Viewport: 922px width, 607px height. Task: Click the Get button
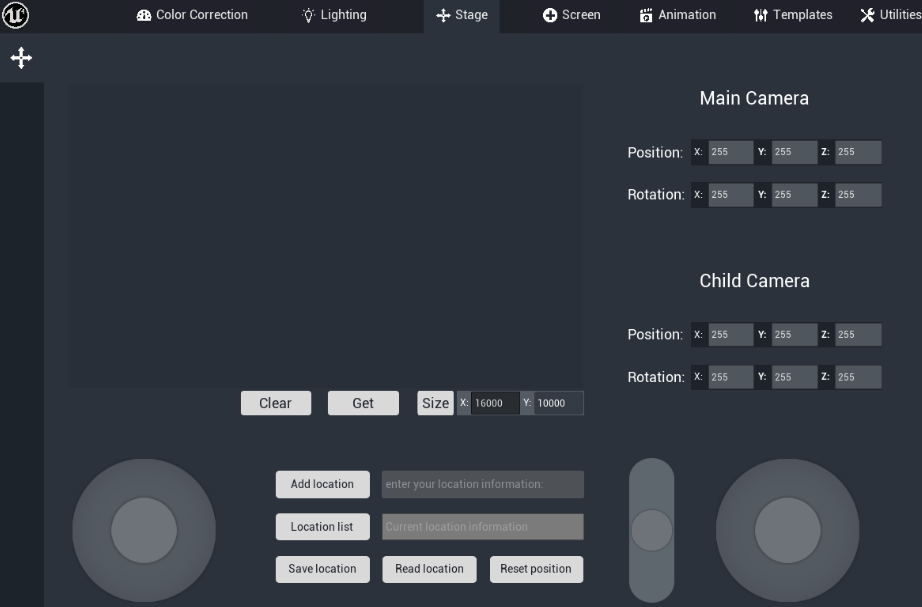coord(363,403)
